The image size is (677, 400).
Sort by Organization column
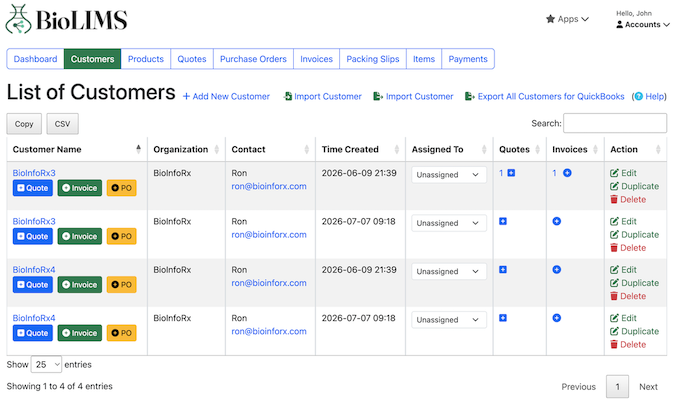186,149
